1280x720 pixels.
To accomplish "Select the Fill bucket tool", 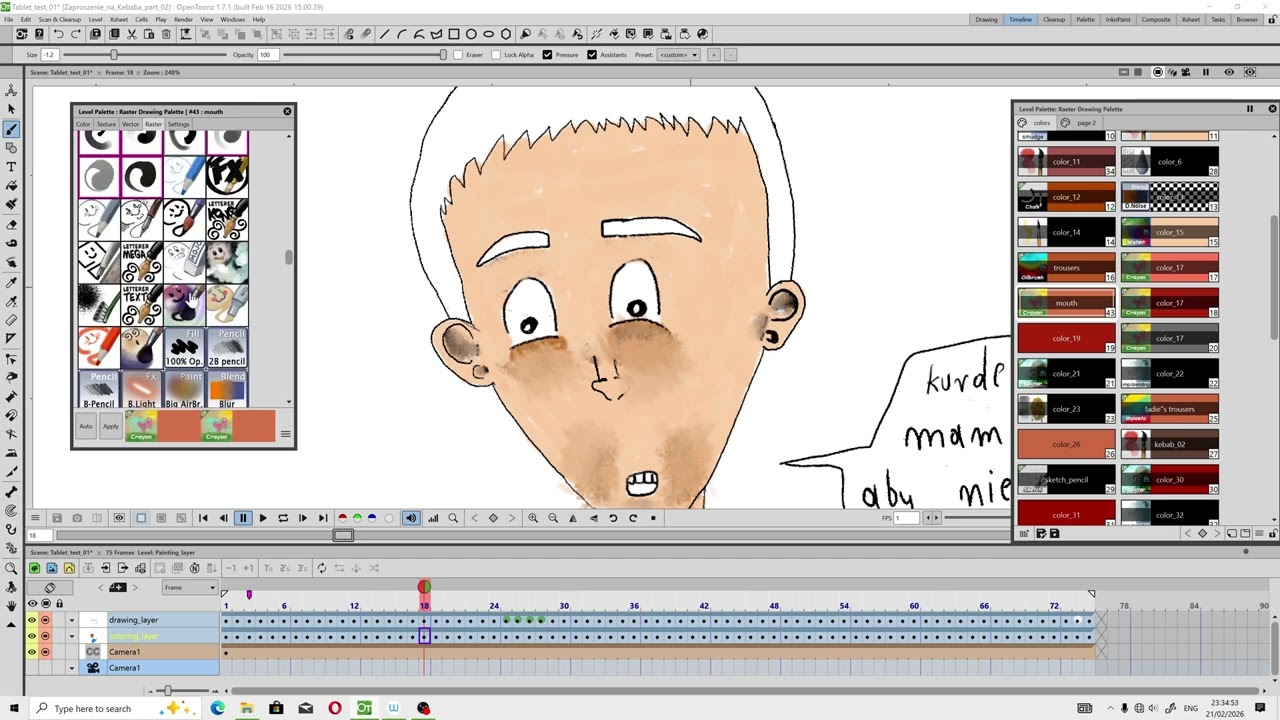I will point(11,186).
